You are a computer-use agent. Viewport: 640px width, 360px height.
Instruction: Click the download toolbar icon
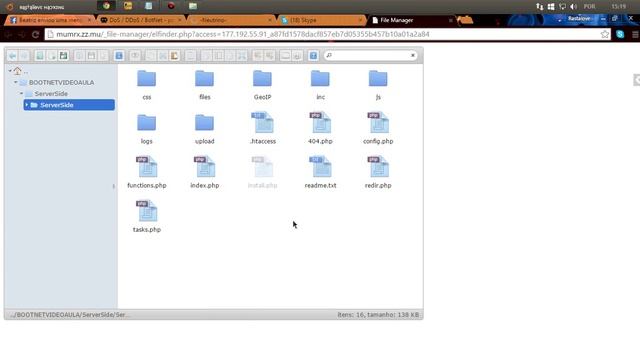coord(91,56)
